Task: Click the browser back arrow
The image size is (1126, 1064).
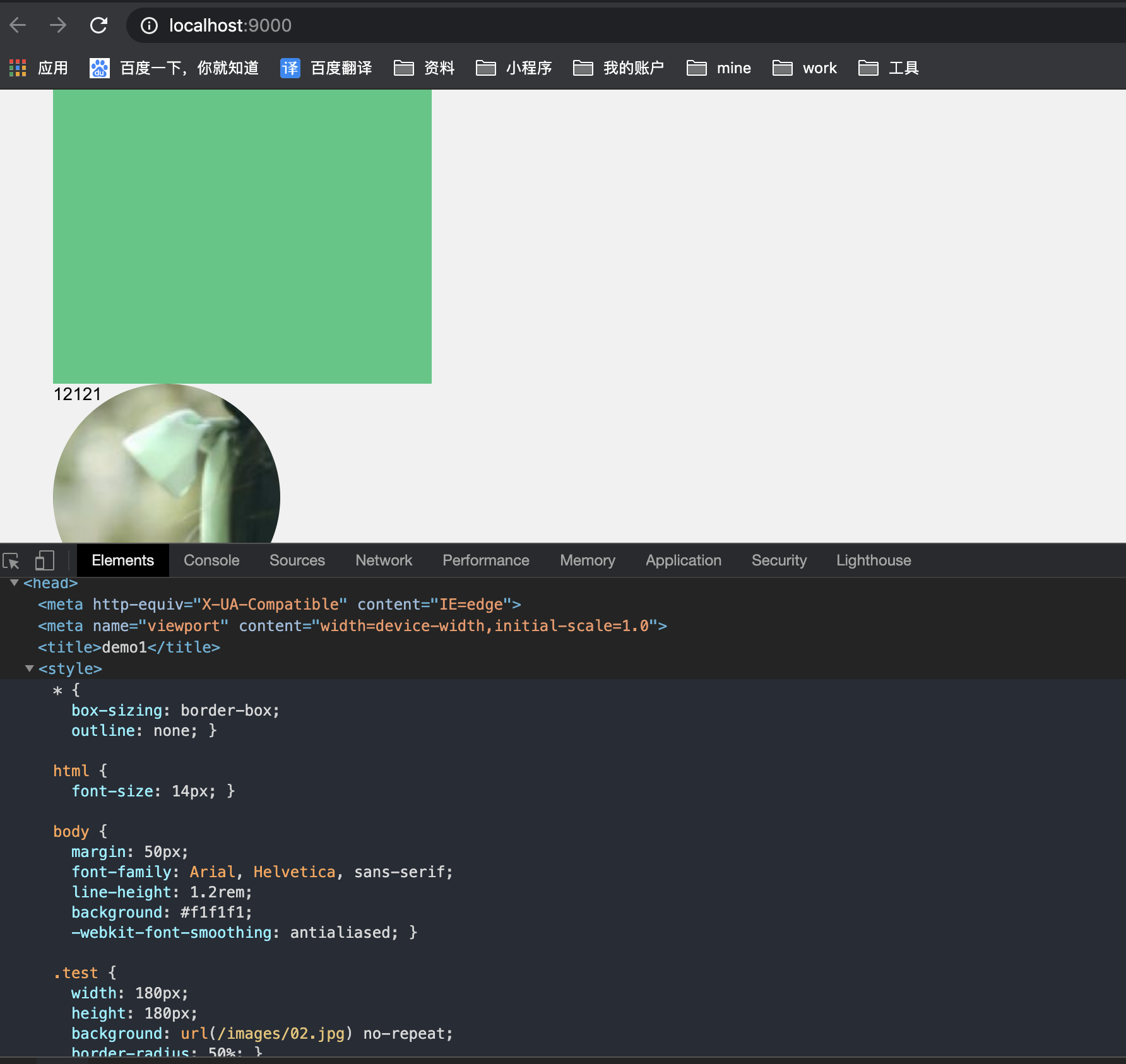Action: [x=18, y=25]
